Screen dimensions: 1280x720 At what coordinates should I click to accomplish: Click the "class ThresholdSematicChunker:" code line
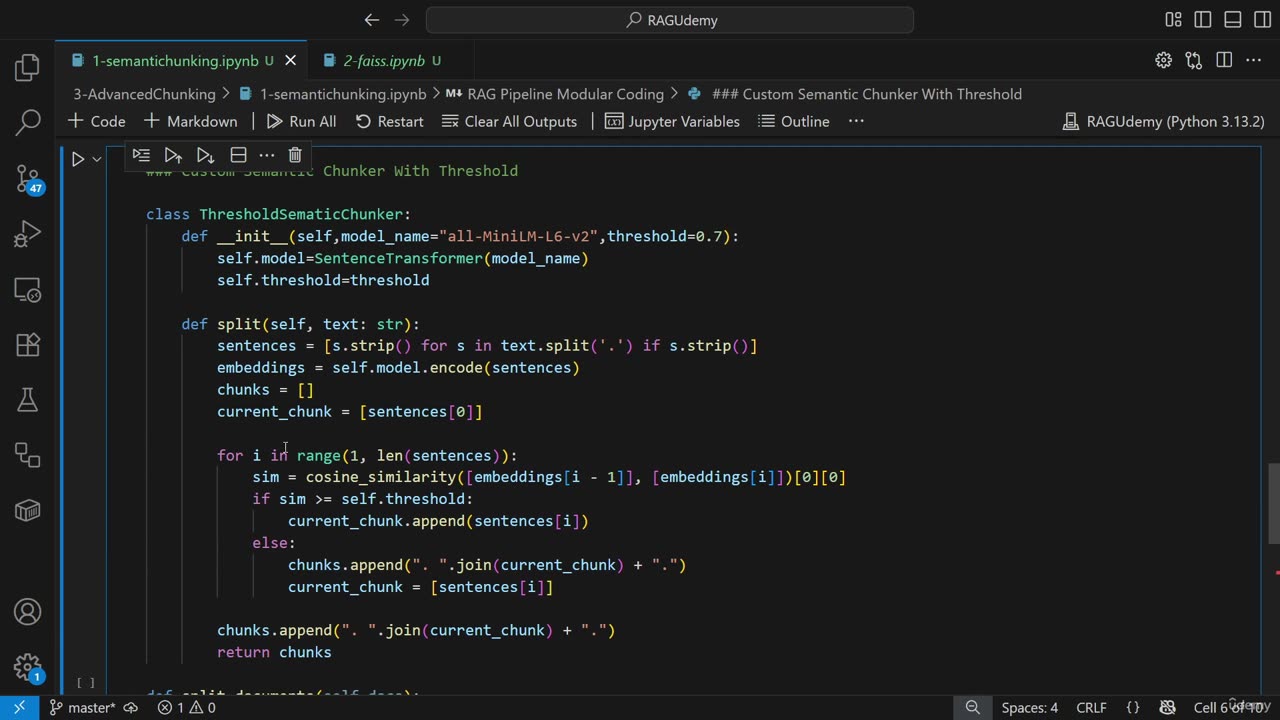coord(278,214)
